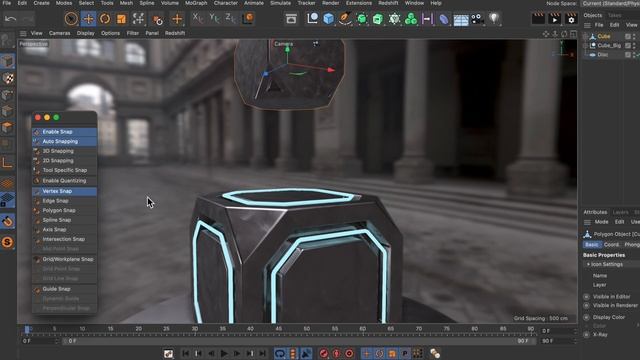Toggle Enable Quantizing
This screenshot has height=360, width=640.
point(64,180)
